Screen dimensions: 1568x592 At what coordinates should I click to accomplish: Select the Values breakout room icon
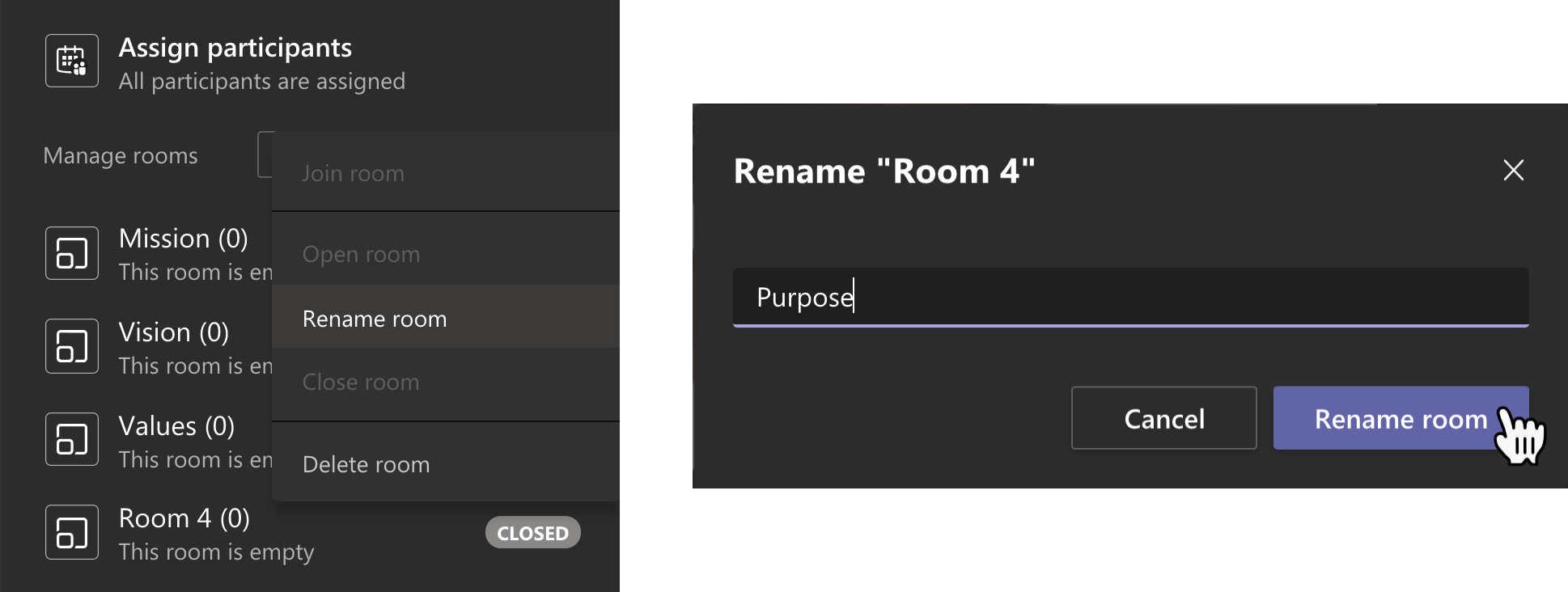click(71, 438)
